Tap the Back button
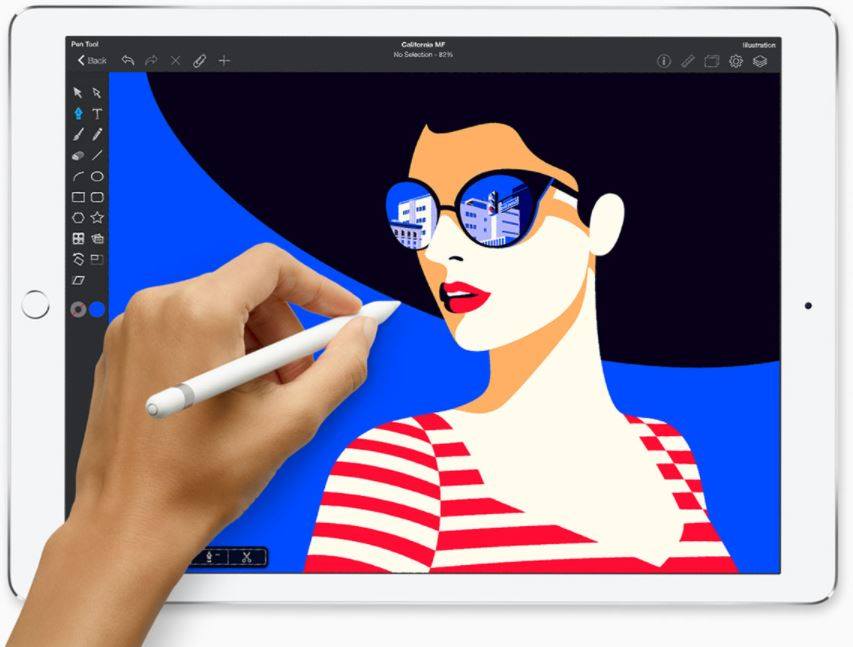This screenshot has height=647, width=853. point(92,61)
